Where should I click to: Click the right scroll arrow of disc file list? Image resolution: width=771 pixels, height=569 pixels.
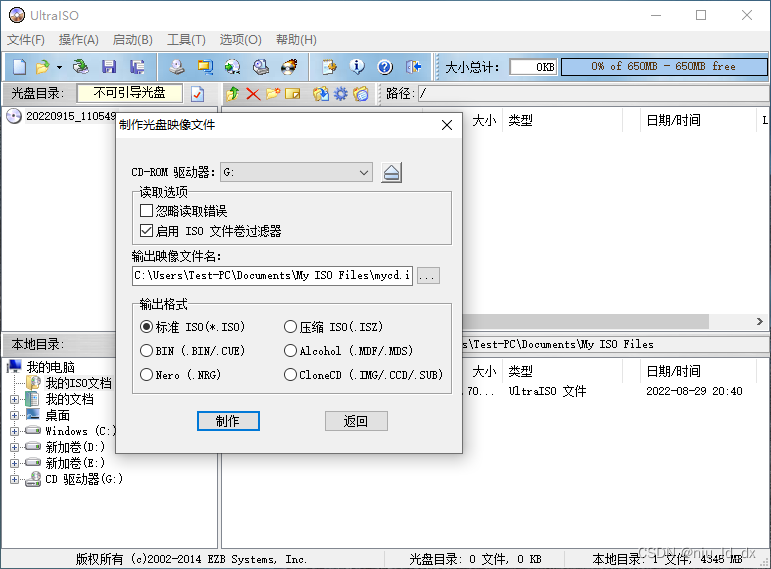[x=760, y=322]
